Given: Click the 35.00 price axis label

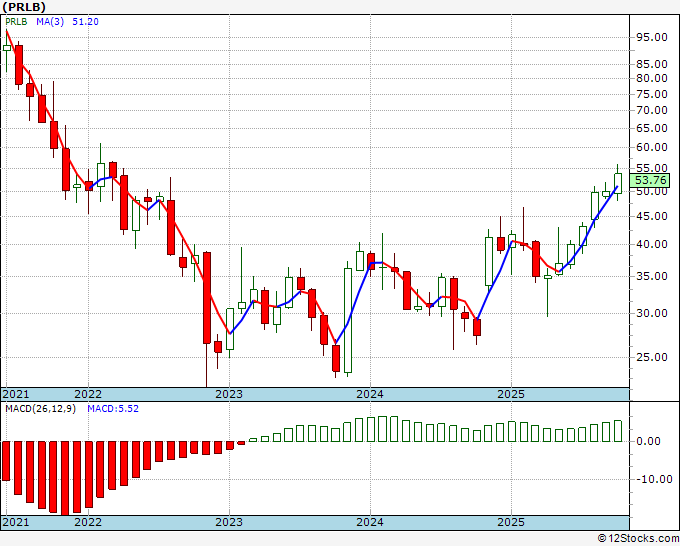Looking at the screenshot, I should point(652,276).
